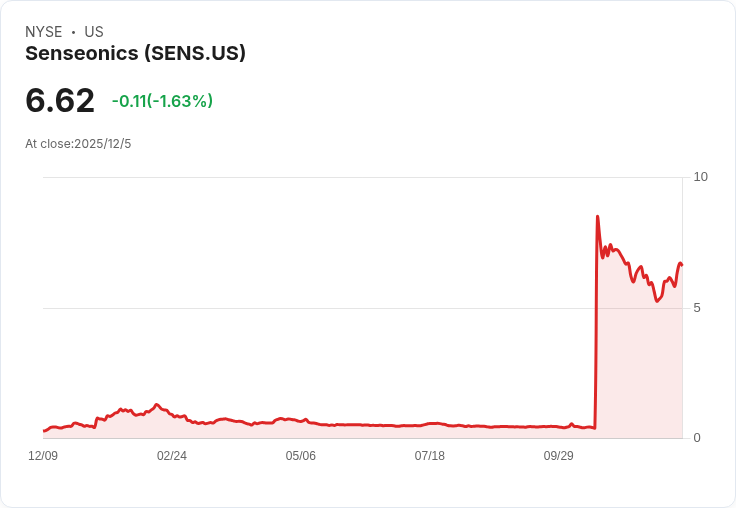The height and width of the screenshot is (508, 736).
Task: Click the lowest dip after the price spike
Action: click(657, 300)
